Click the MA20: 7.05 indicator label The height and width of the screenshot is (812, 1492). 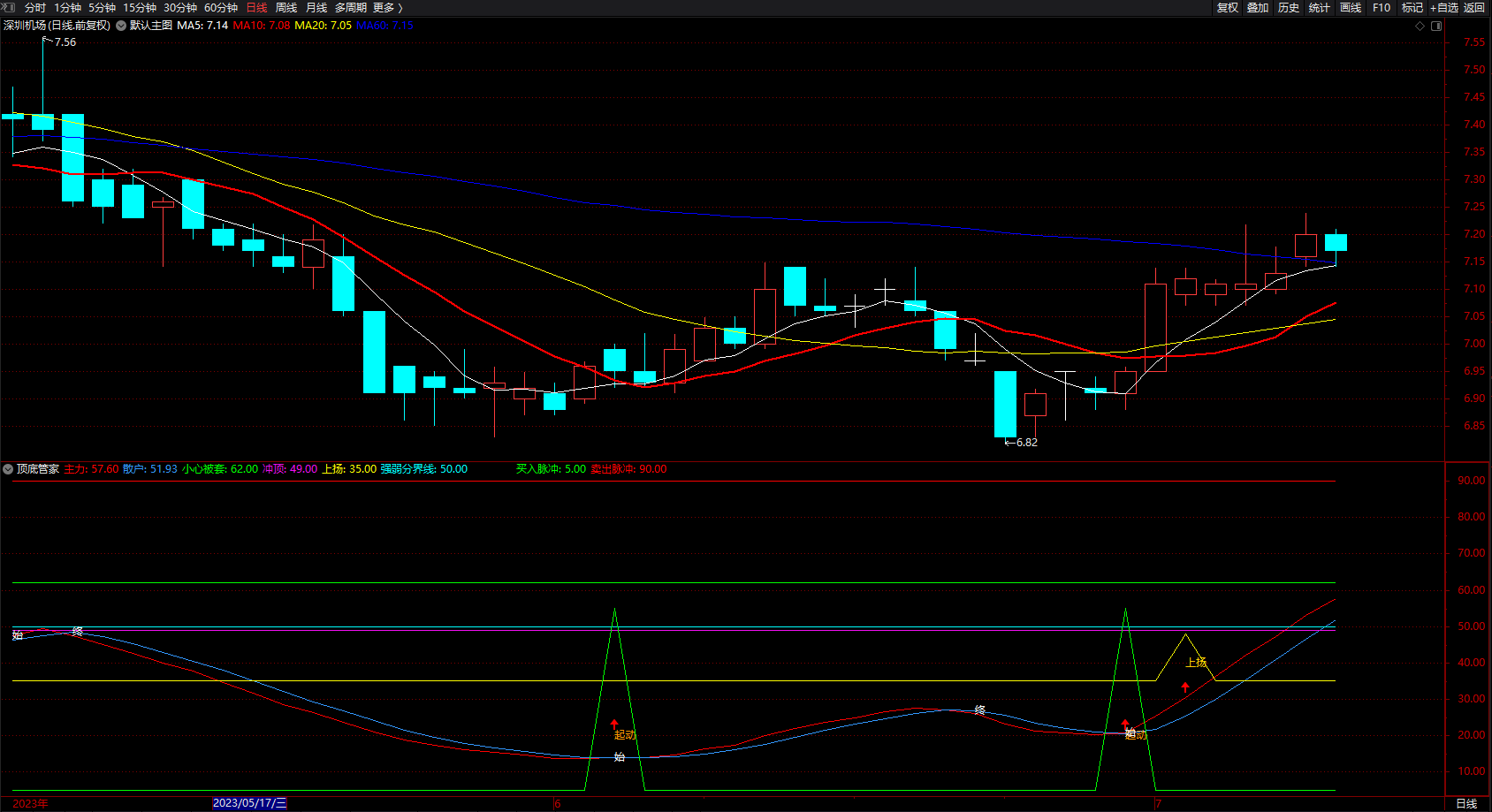324,26
